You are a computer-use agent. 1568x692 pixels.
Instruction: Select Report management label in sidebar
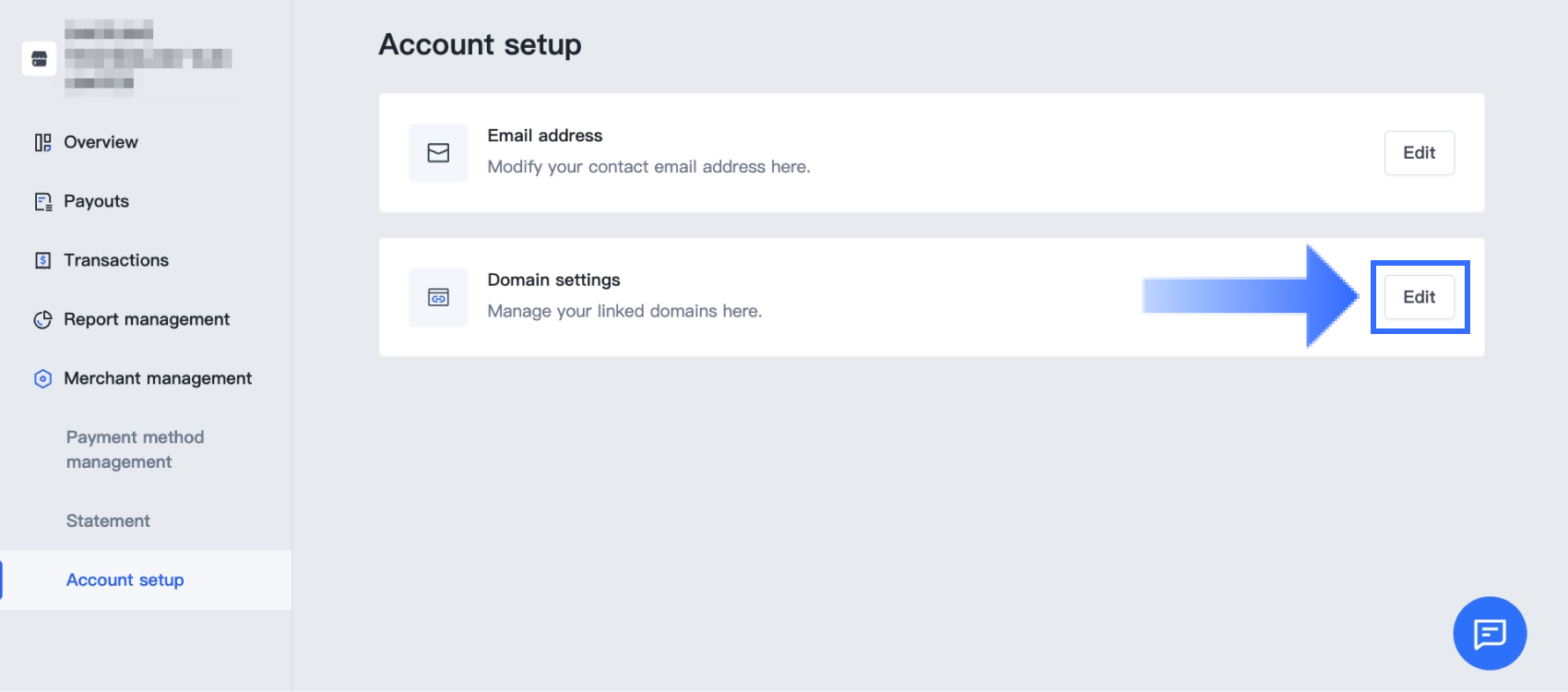coord(147,319)
